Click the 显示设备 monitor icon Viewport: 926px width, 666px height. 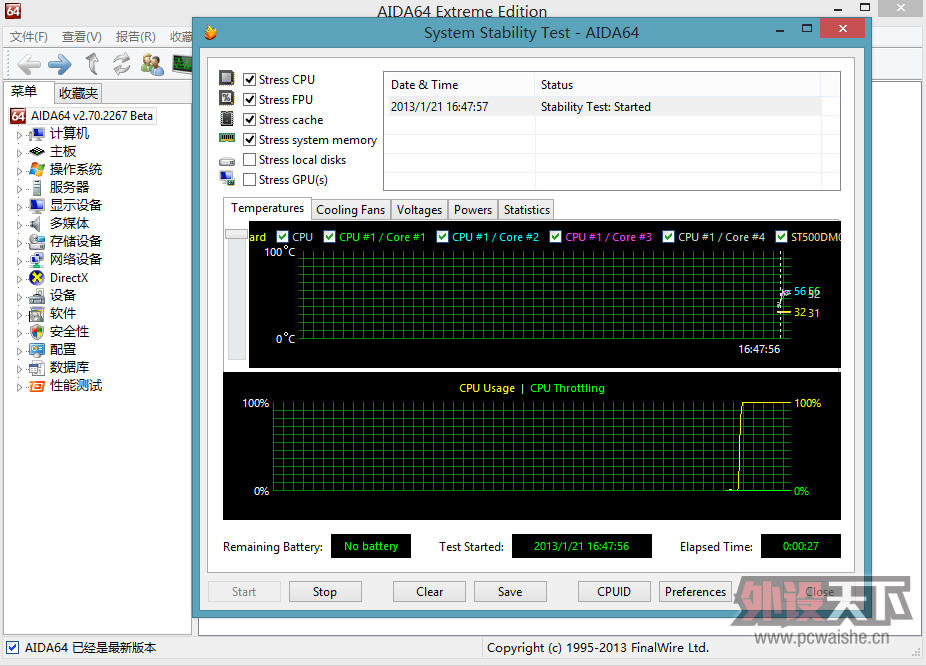(x=37, y=205)
